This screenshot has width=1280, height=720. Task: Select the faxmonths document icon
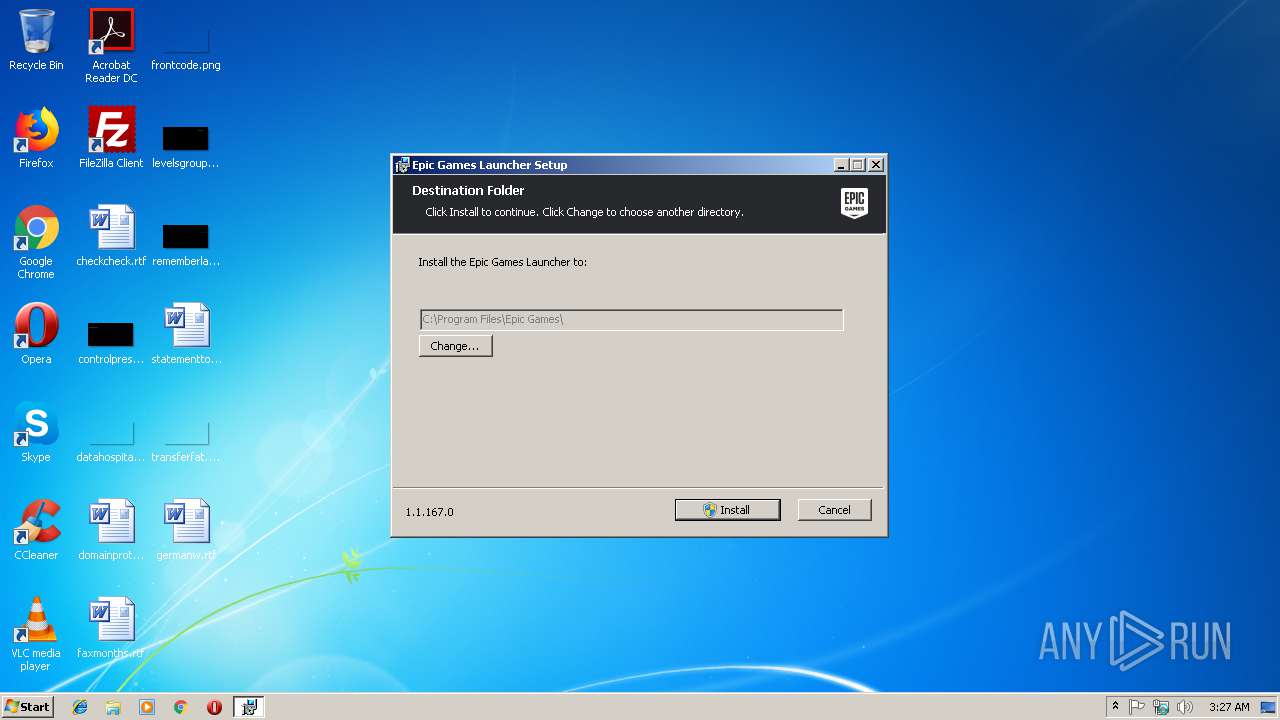click(x=111, y=628)
